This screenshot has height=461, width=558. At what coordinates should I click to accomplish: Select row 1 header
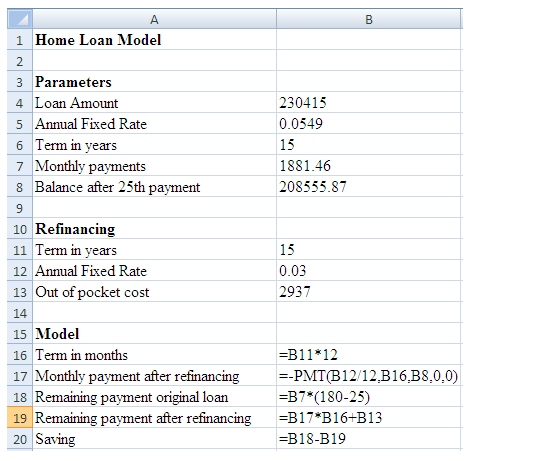tap(20, 40)
